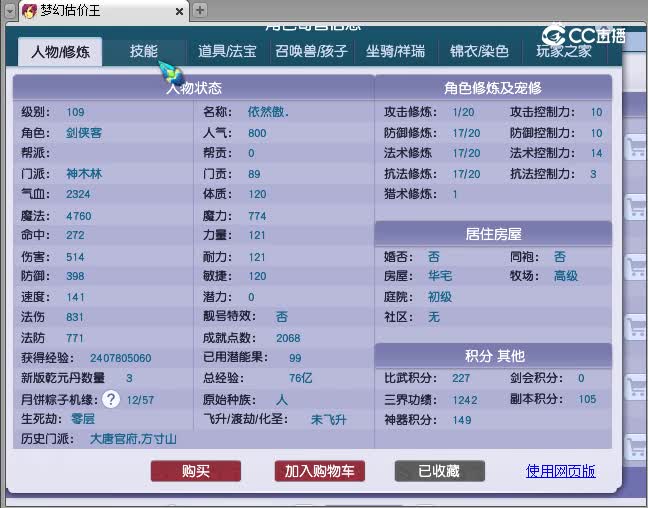Screen dimensions: 648x508
Task: Open the tab list dropdown arrow
Action: 10,11
